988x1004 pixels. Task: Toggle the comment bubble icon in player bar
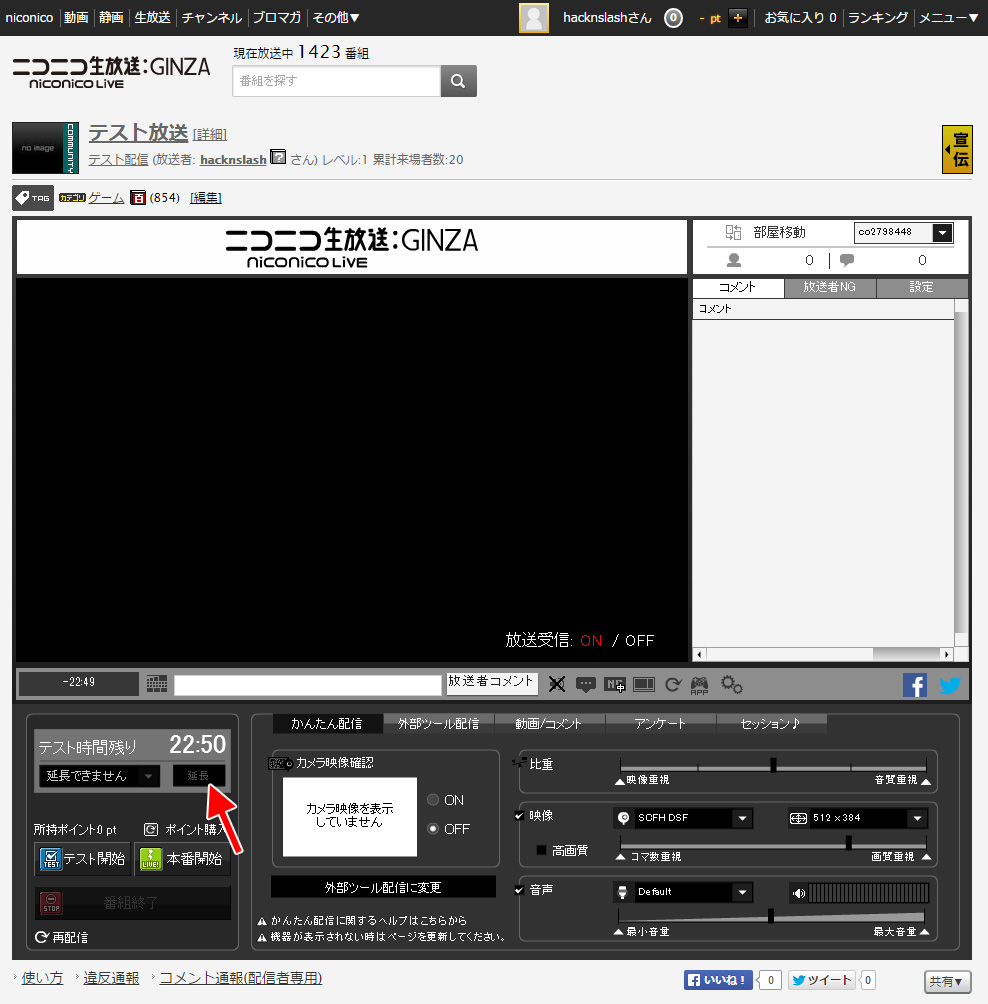[x=585, y=684]
